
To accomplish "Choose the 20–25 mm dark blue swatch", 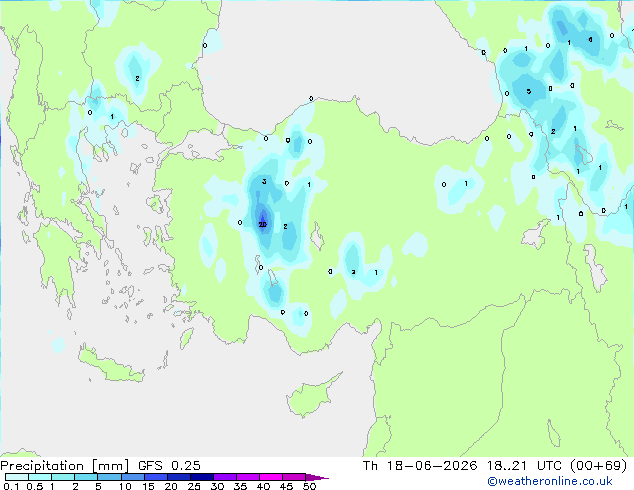I will pyautogui.click(x=178, y=477).
